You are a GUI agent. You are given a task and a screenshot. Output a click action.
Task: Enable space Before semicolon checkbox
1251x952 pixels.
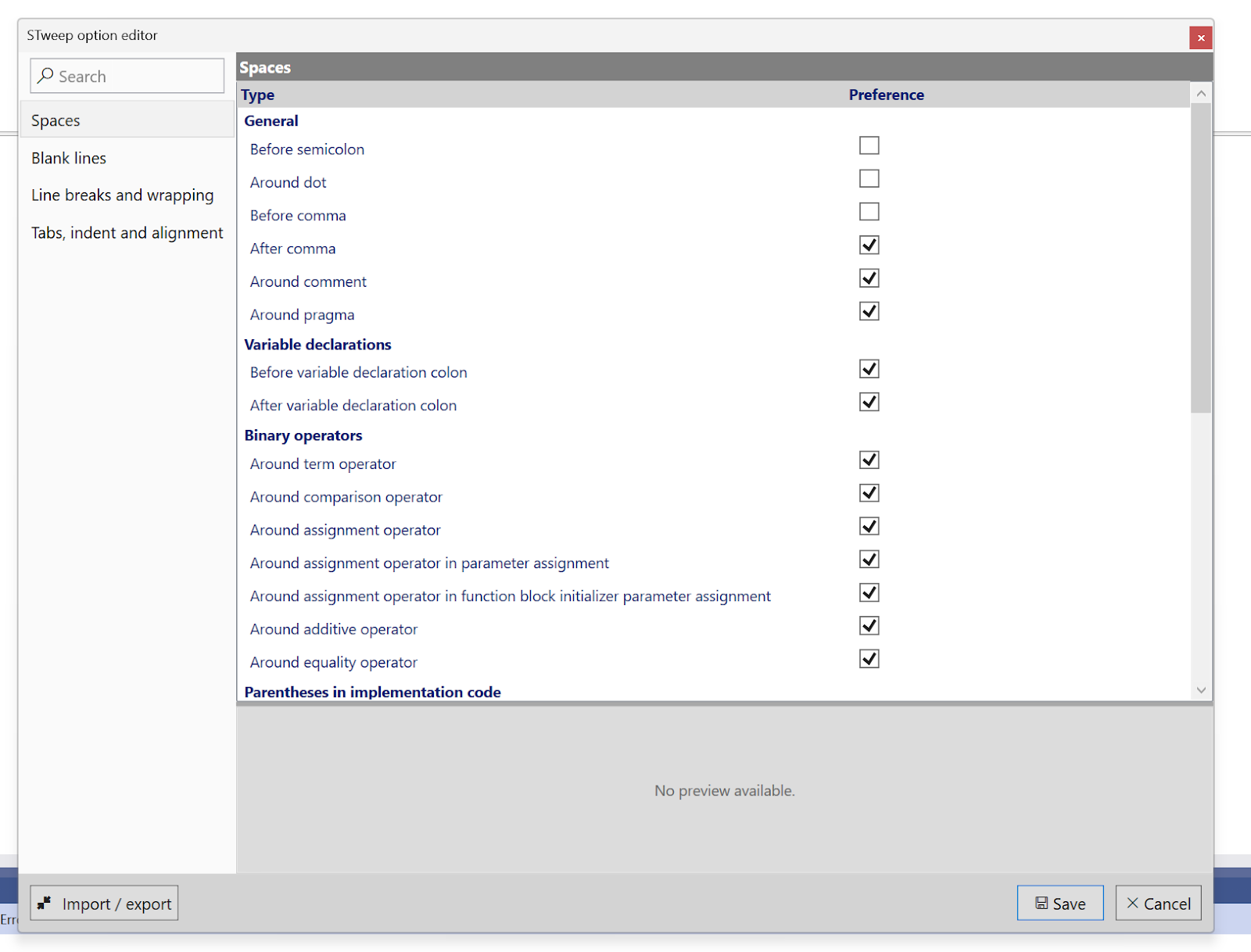[x=869, y=145]
